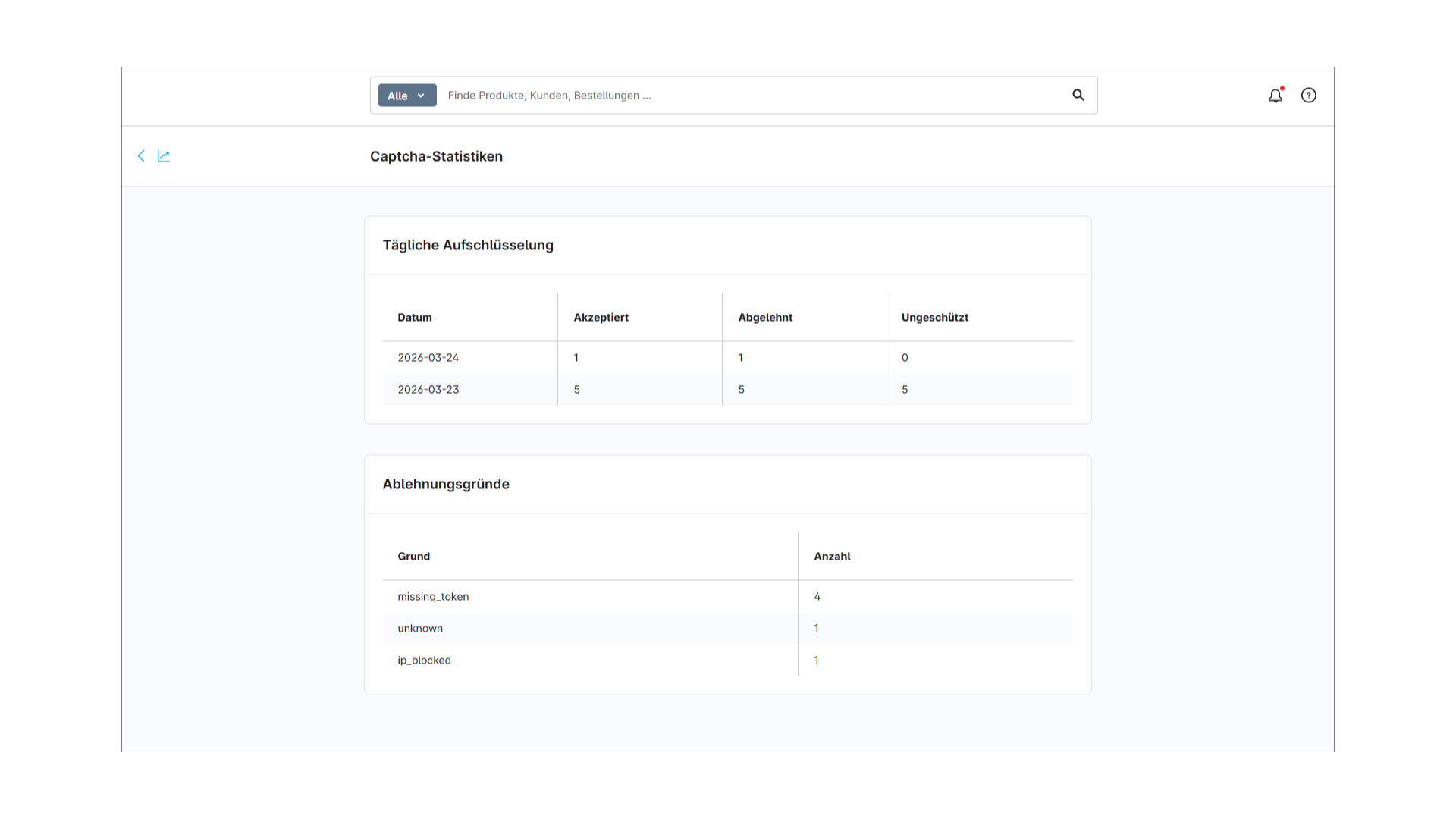
Task: Select the unknown reason row
Action: point(728,629)
